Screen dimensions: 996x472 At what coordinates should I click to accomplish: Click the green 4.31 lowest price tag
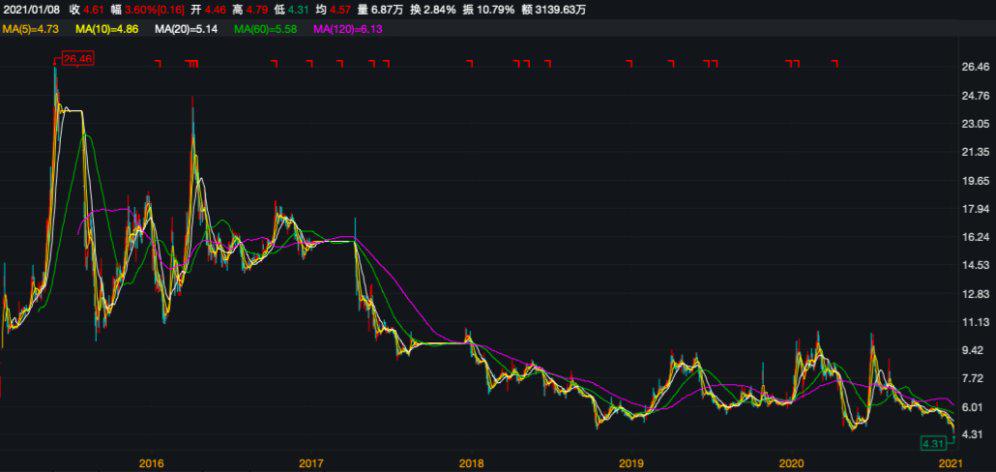click(x=933, y=442)
